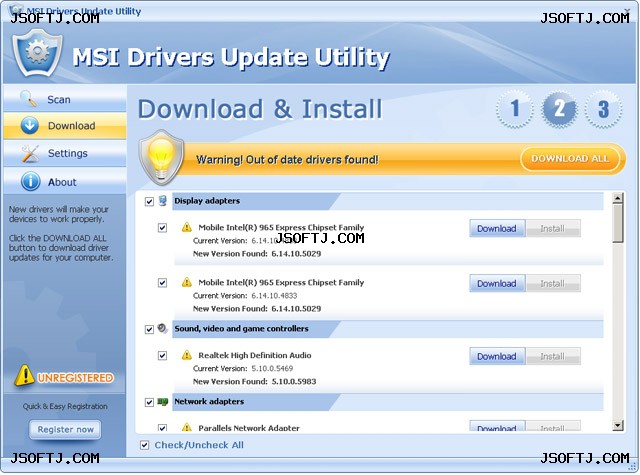Click the Realtek audio warning icon
This screenshot has height=475, width=640.
[187, 355]
